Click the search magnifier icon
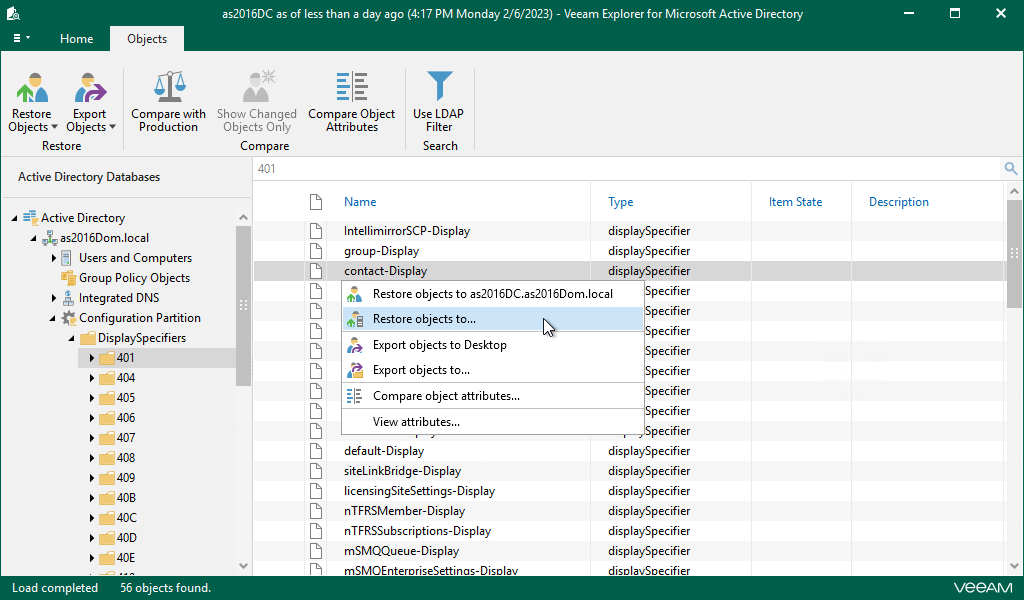The width and height of the screenshot is (1024, 600). coord(1010,168)
